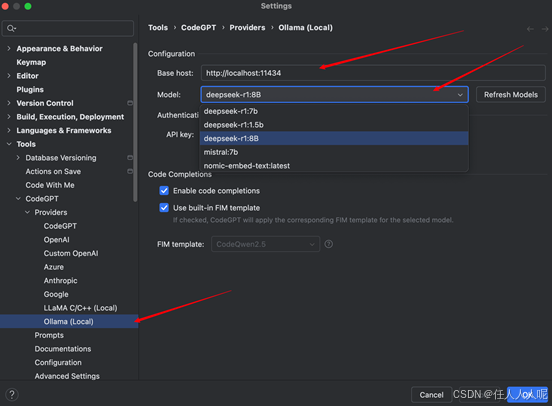The image size is (552, 406).
Task: Open the FIM template dropdown
Action: [265, 244]
